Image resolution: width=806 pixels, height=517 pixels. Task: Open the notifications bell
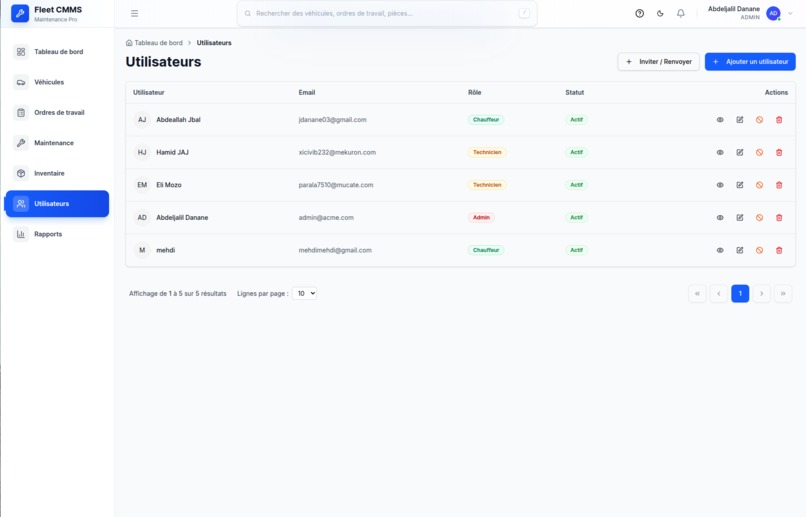coord(681,13)
